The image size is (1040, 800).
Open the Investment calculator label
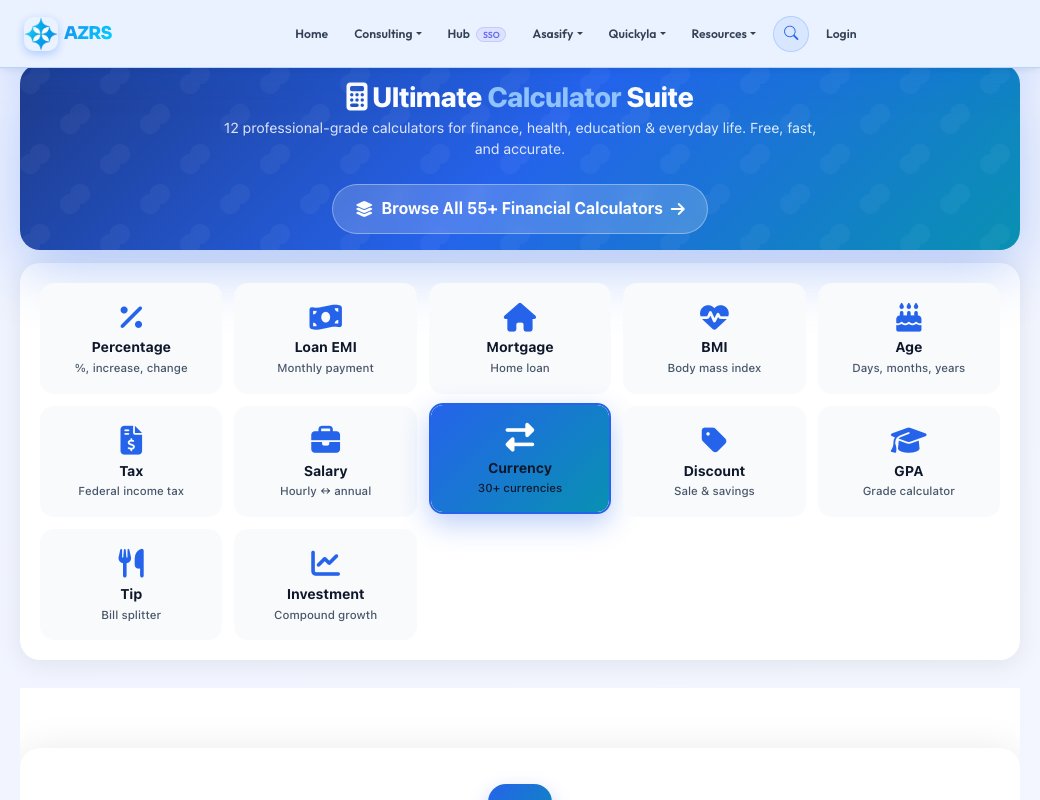(x=326, y=594)
